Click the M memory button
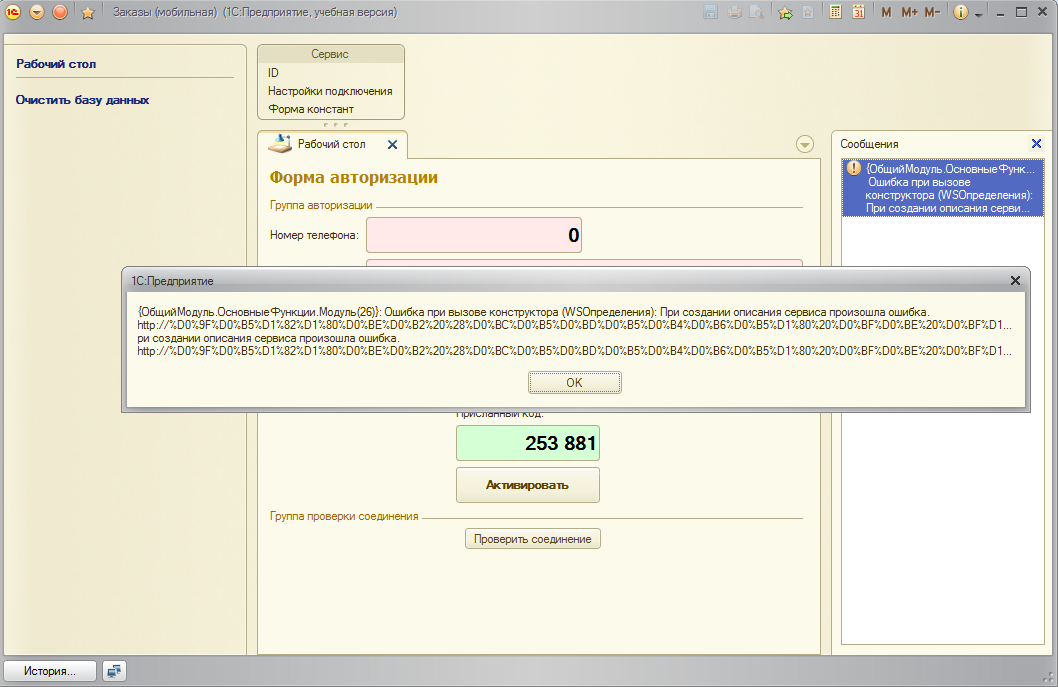 click(886, 12)
